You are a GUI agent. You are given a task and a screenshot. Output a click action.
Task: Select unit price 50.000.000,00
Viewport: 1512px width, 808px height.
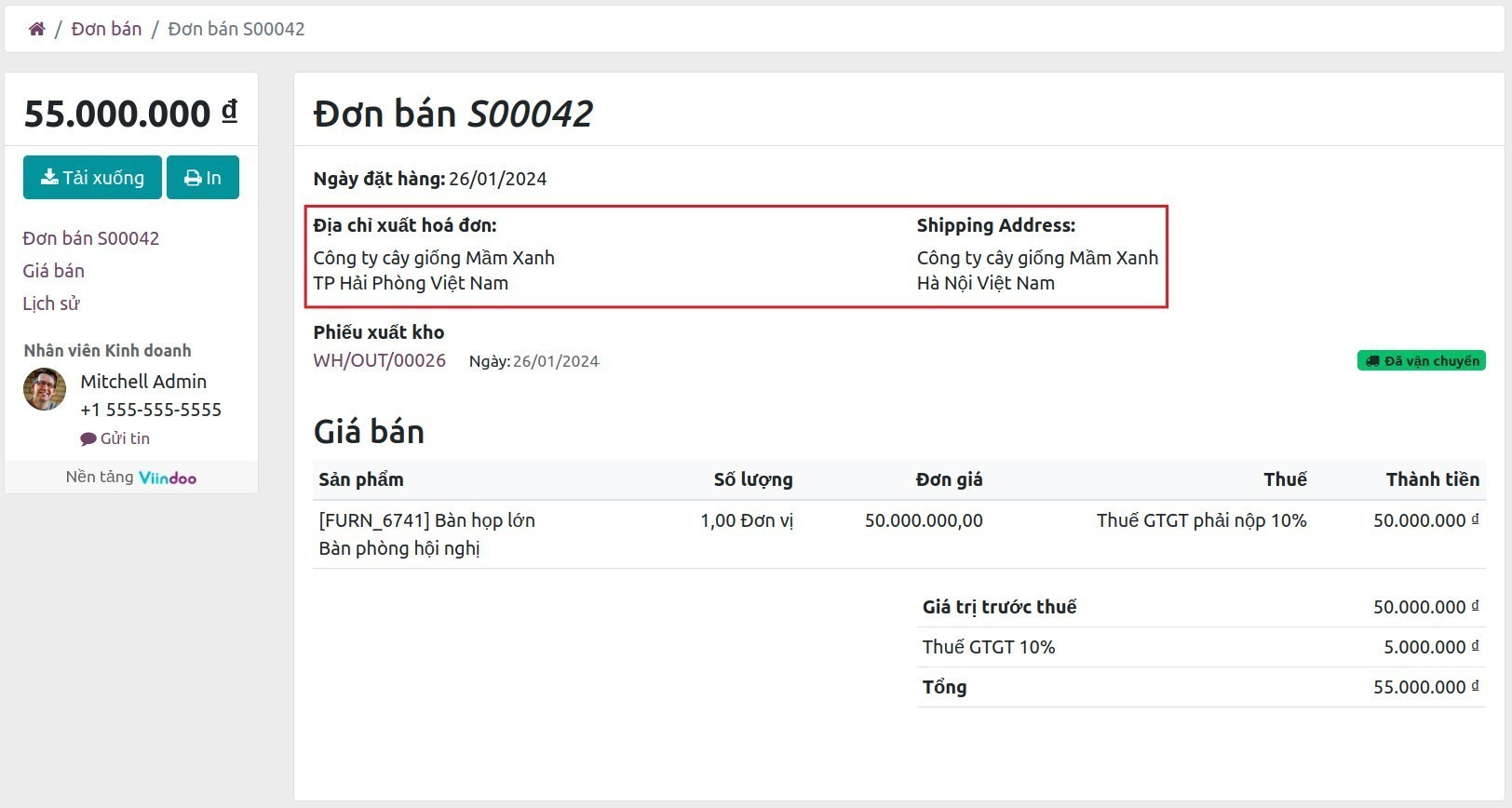(x=924, y=520)
